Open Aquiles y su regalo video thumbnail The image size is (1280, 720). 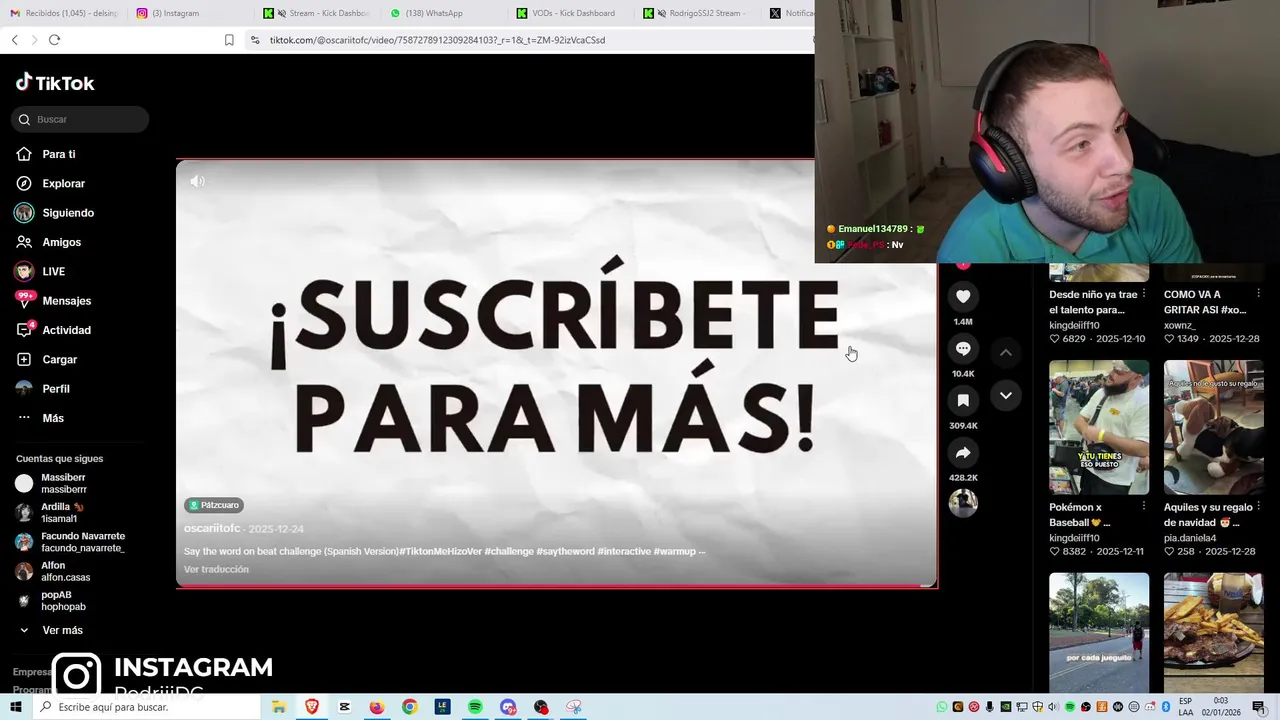1214,427
